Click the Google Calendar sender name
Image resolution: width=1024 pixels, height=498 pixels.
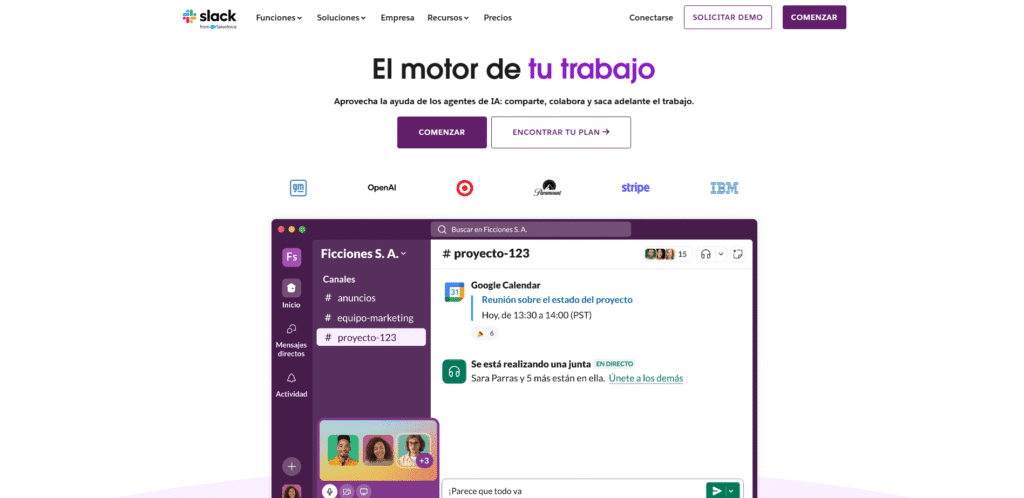tap(505, 285)
